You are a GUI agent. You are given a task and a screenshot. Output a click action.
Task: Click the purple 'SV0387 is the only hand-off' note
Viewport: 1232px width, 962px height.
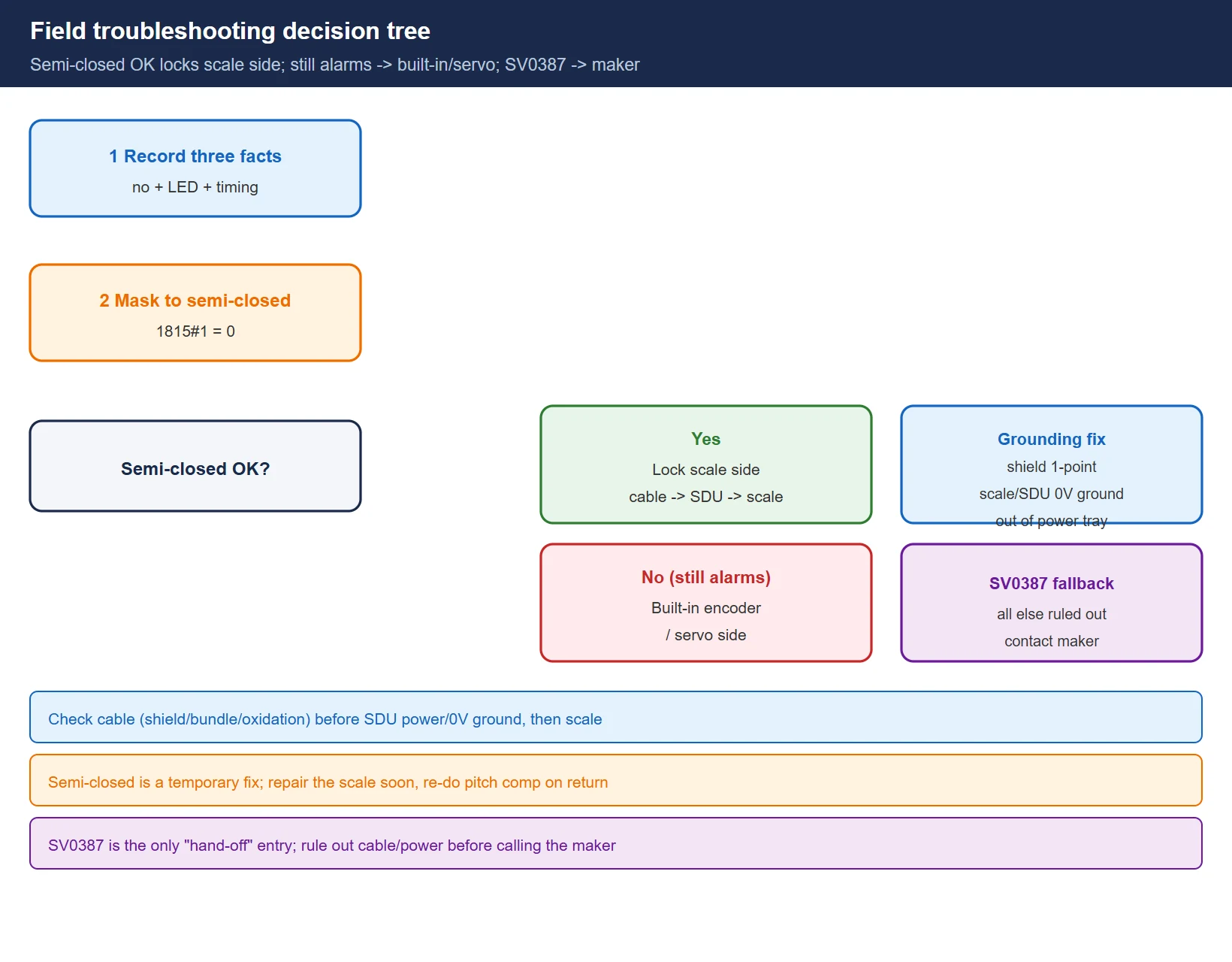(x=616, y=843)
